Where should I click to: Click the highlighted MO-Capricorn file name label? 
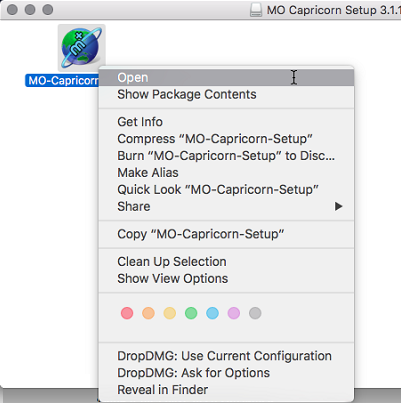click(62, 80)
